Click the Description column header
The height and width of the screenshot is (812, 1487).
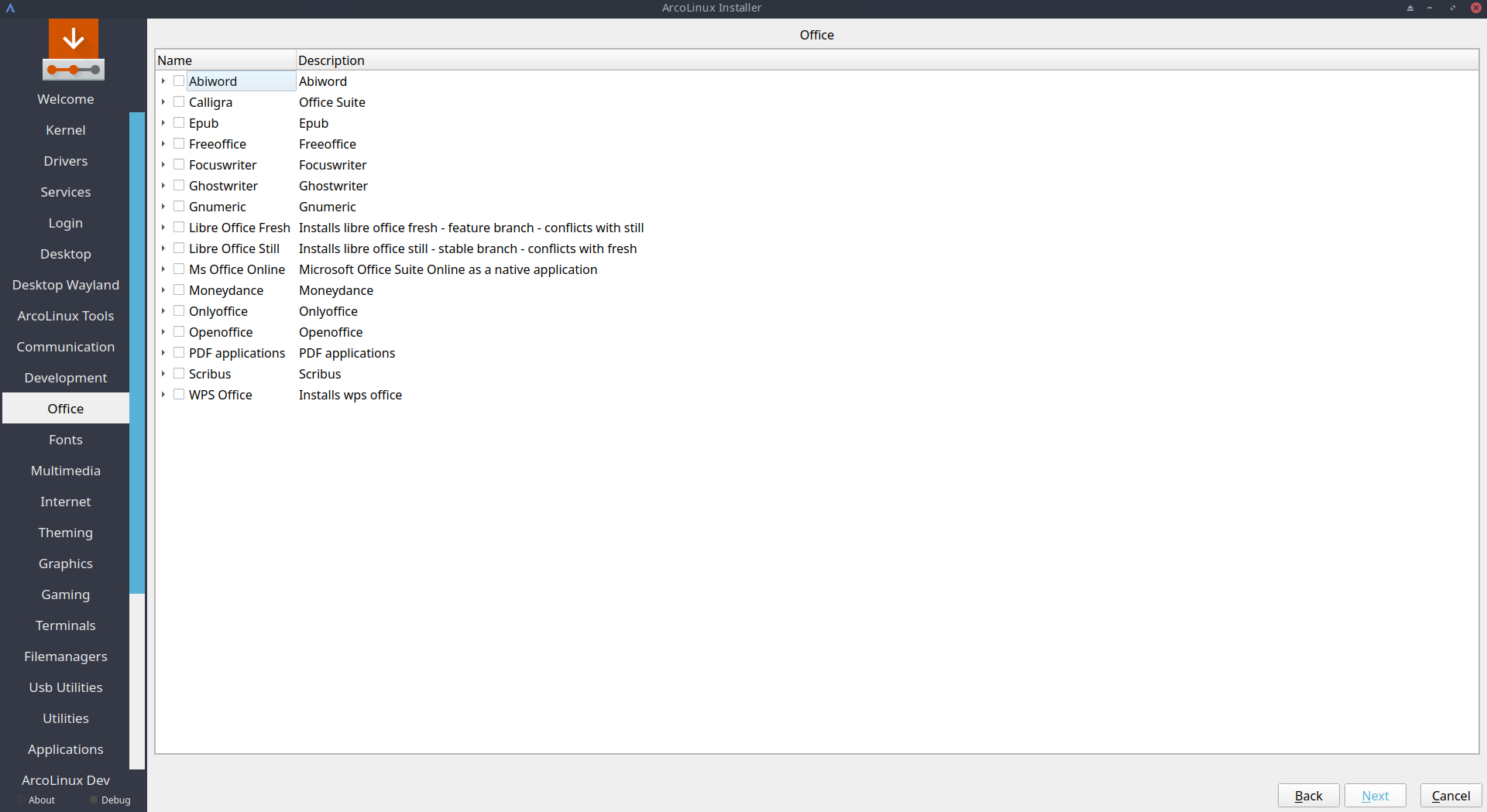pyautogui.click(x=888, y=60)
